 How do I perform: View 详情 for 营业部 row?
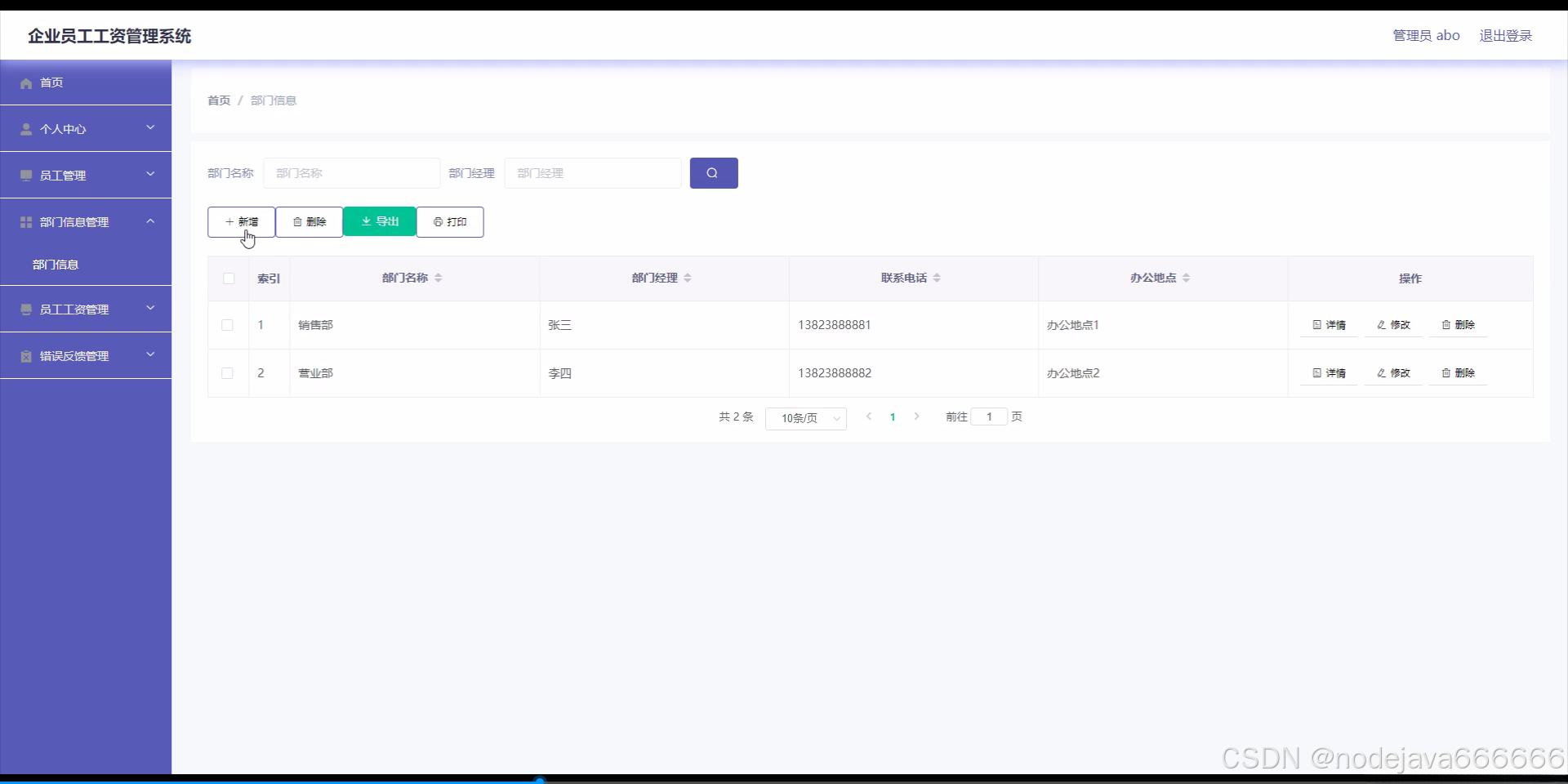pos(1329,373)
